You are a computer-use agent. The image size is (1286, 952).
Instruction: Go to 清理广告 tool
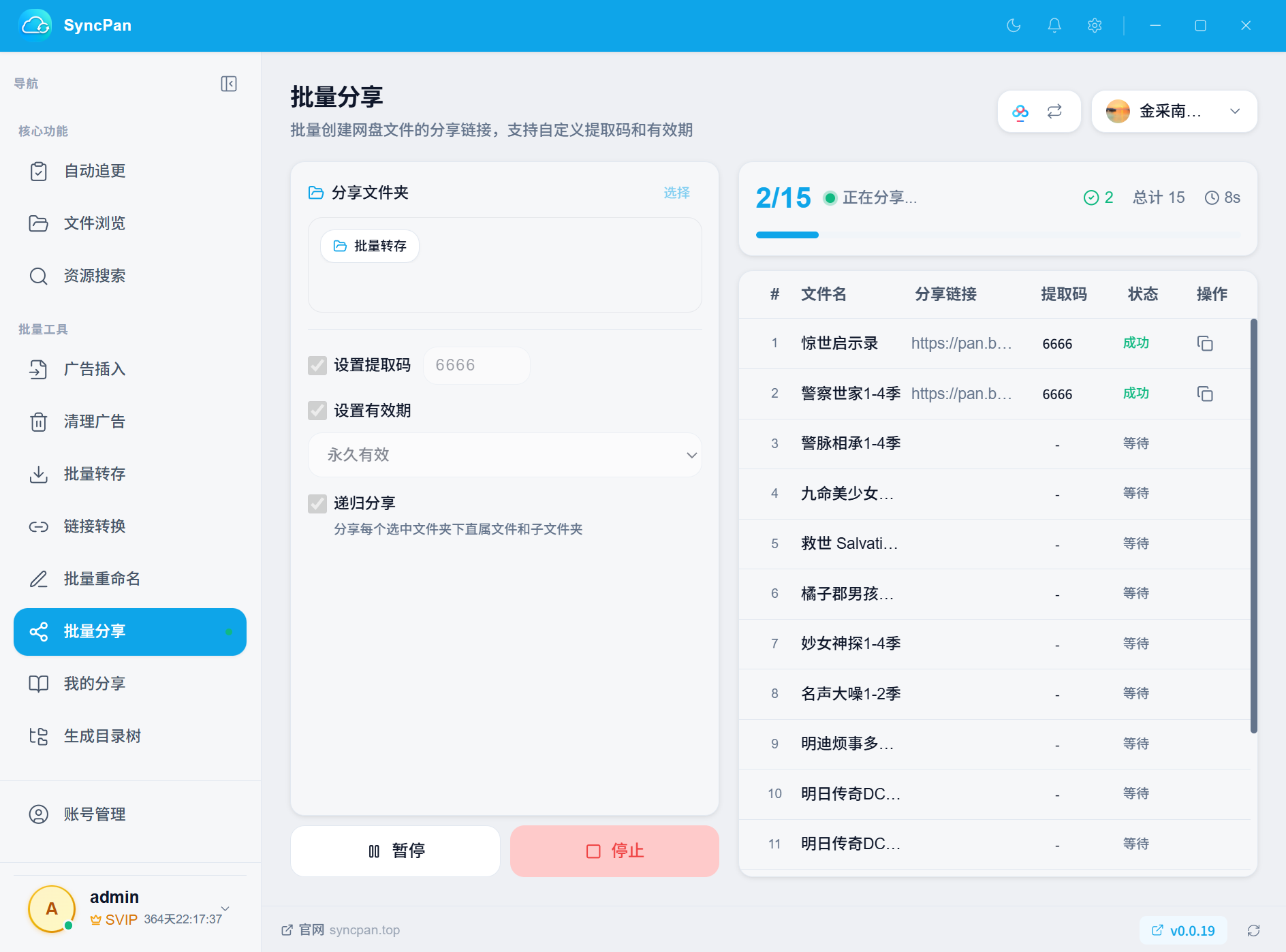coord(130,422)
